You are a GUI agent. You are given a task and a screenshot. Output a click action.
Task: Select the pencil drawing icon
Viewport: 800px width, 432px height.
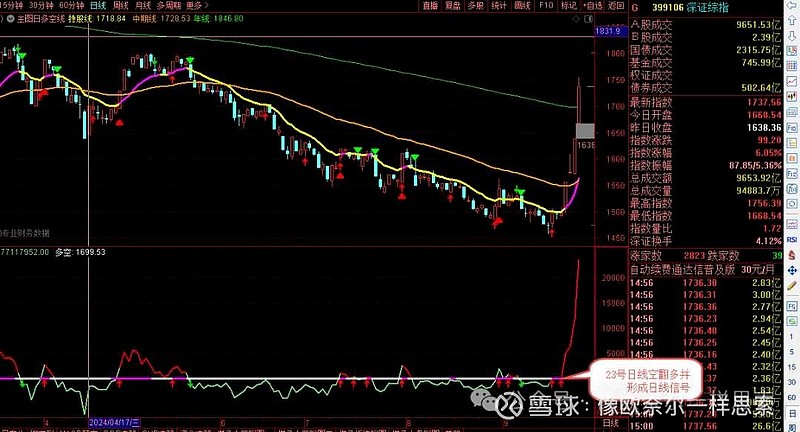coord(792,286)
